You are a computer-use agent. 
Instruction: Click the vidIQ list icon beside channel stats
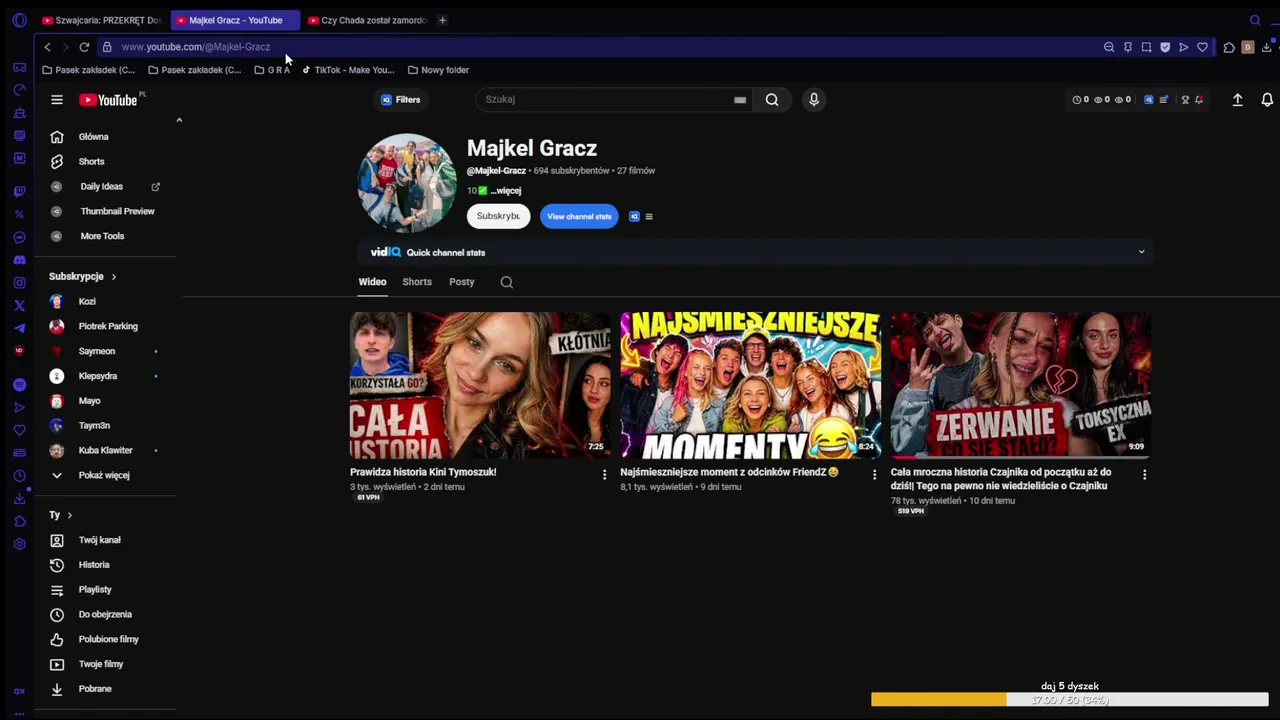point(649,216)
